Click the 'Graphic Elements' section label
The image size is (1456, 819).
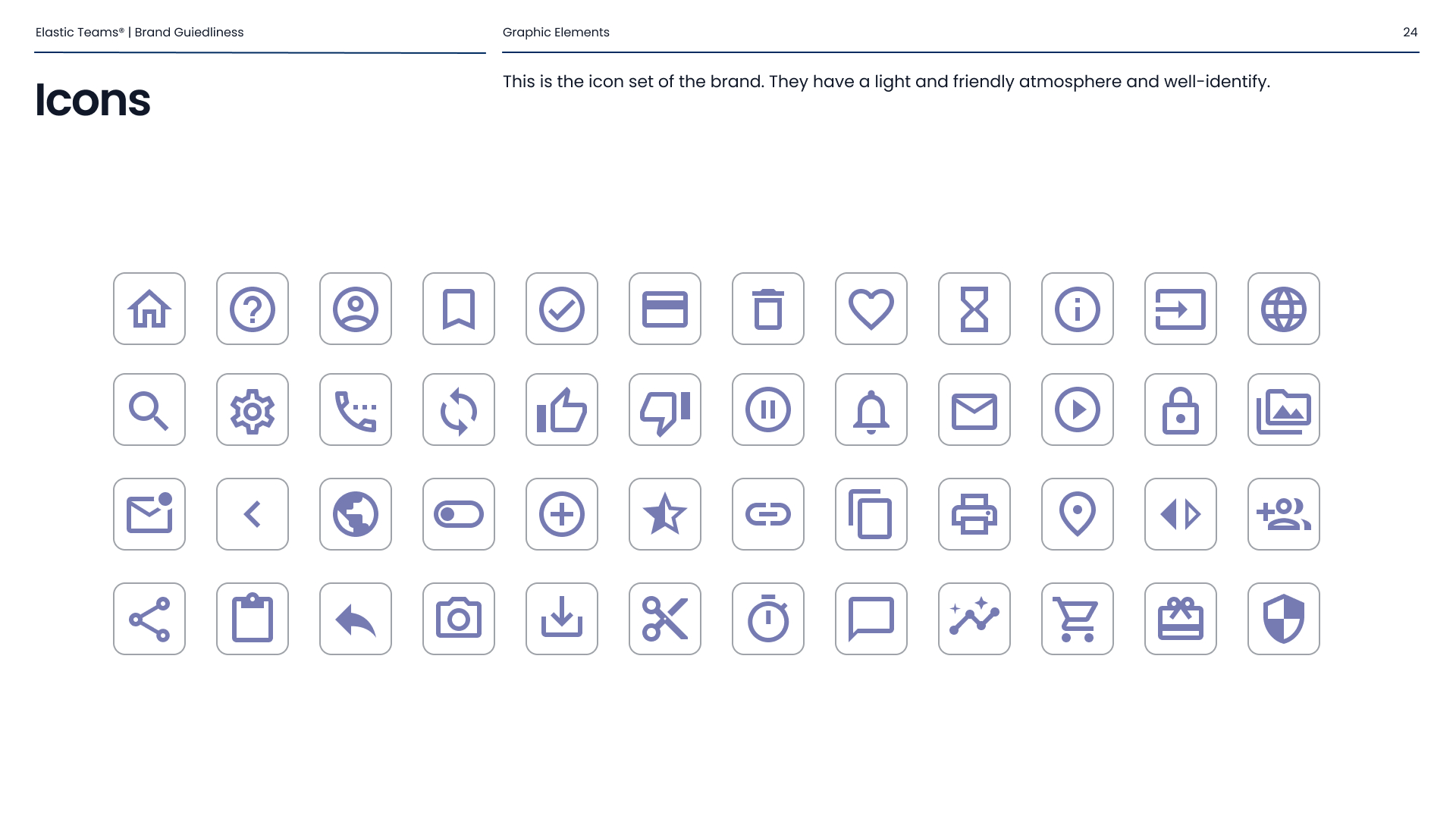[x=556, y=32]
